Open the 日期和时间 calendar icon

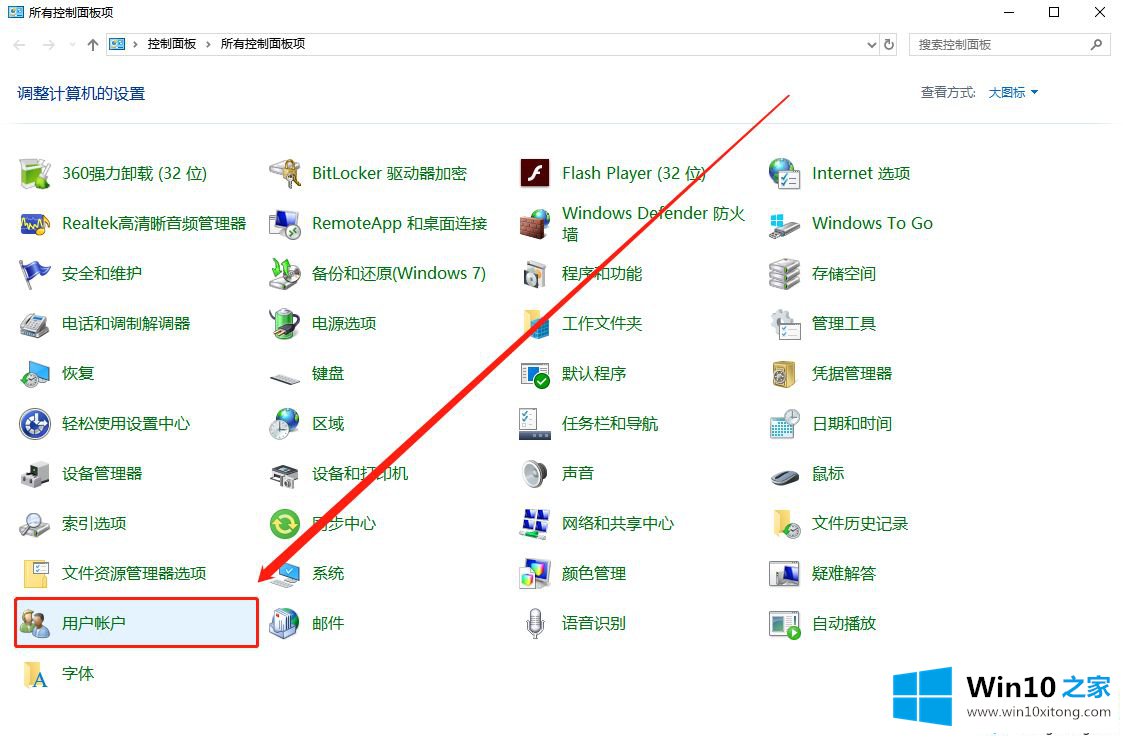784,424
